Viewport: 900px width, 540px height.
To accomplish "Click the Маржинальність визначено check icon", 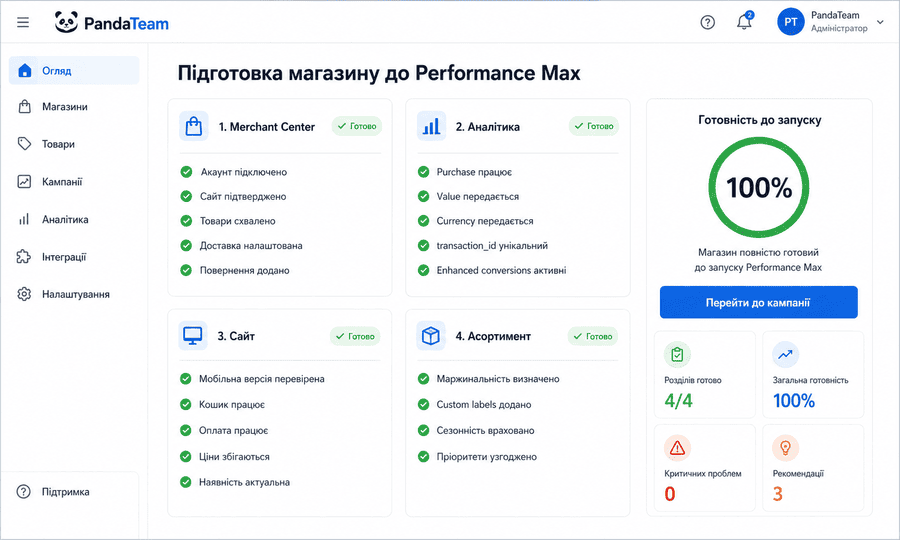I will tap(424, 379).
